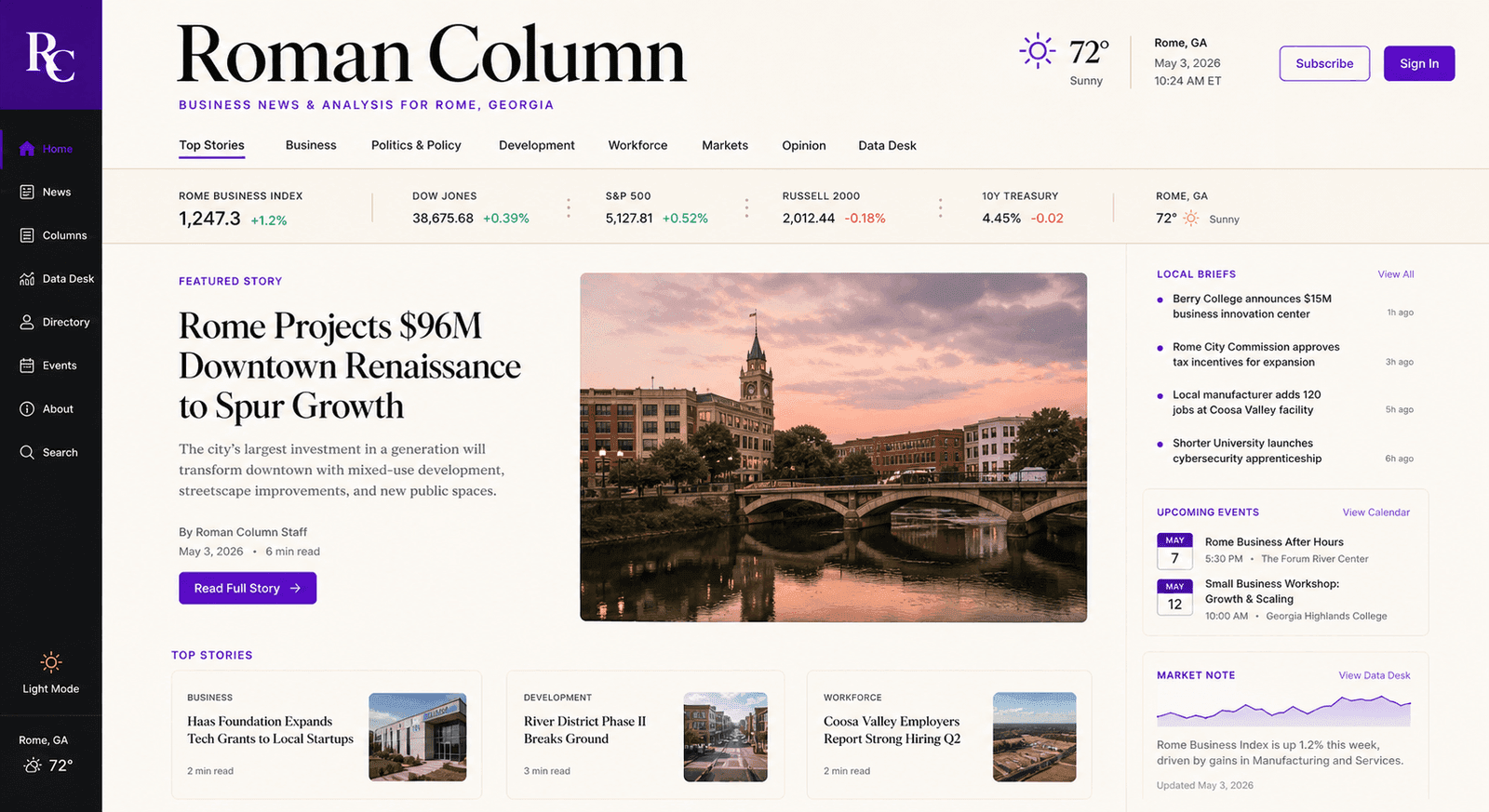The width and height of the screenshot is (1489, 812).
Task: Open River District Phase II Breaks Ground headline
Action: click(x=584, y=730)
